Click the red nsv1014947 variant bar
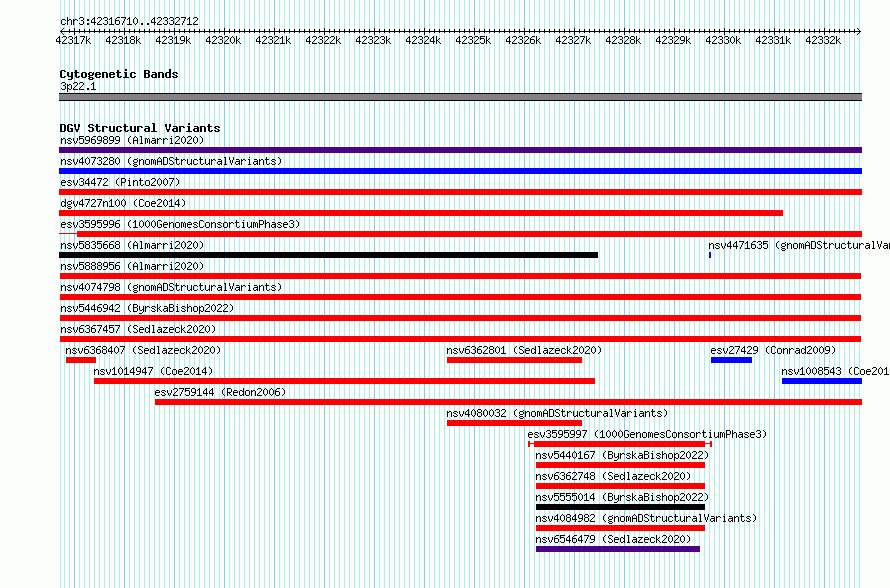Image resolution: width=890 pixels, height=588 pixels. [345, 381]
